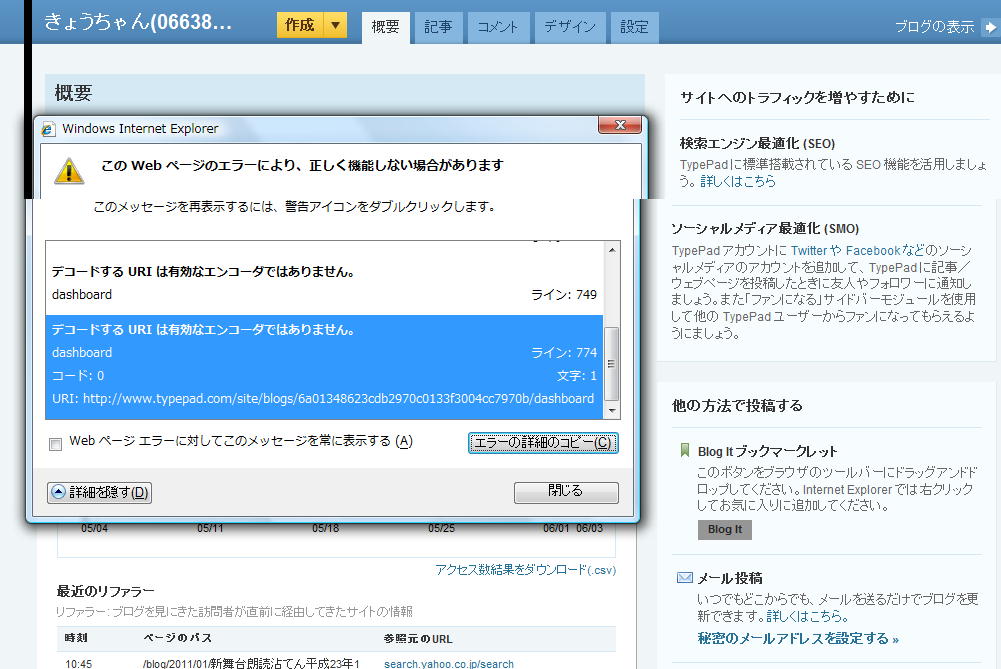Click the Blog It button
Image resolution: width=1001 pixels, height=669 pixels.
click(x=725, y=529)
